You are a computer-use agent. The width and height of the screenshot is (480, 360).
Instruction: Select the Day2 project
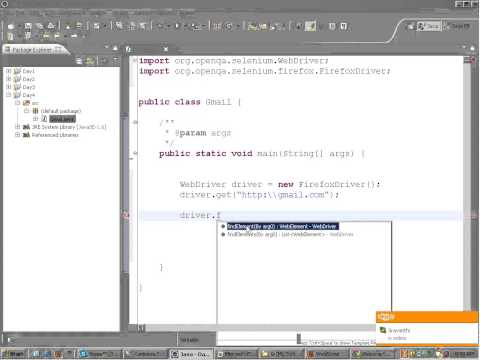point(28,79)
